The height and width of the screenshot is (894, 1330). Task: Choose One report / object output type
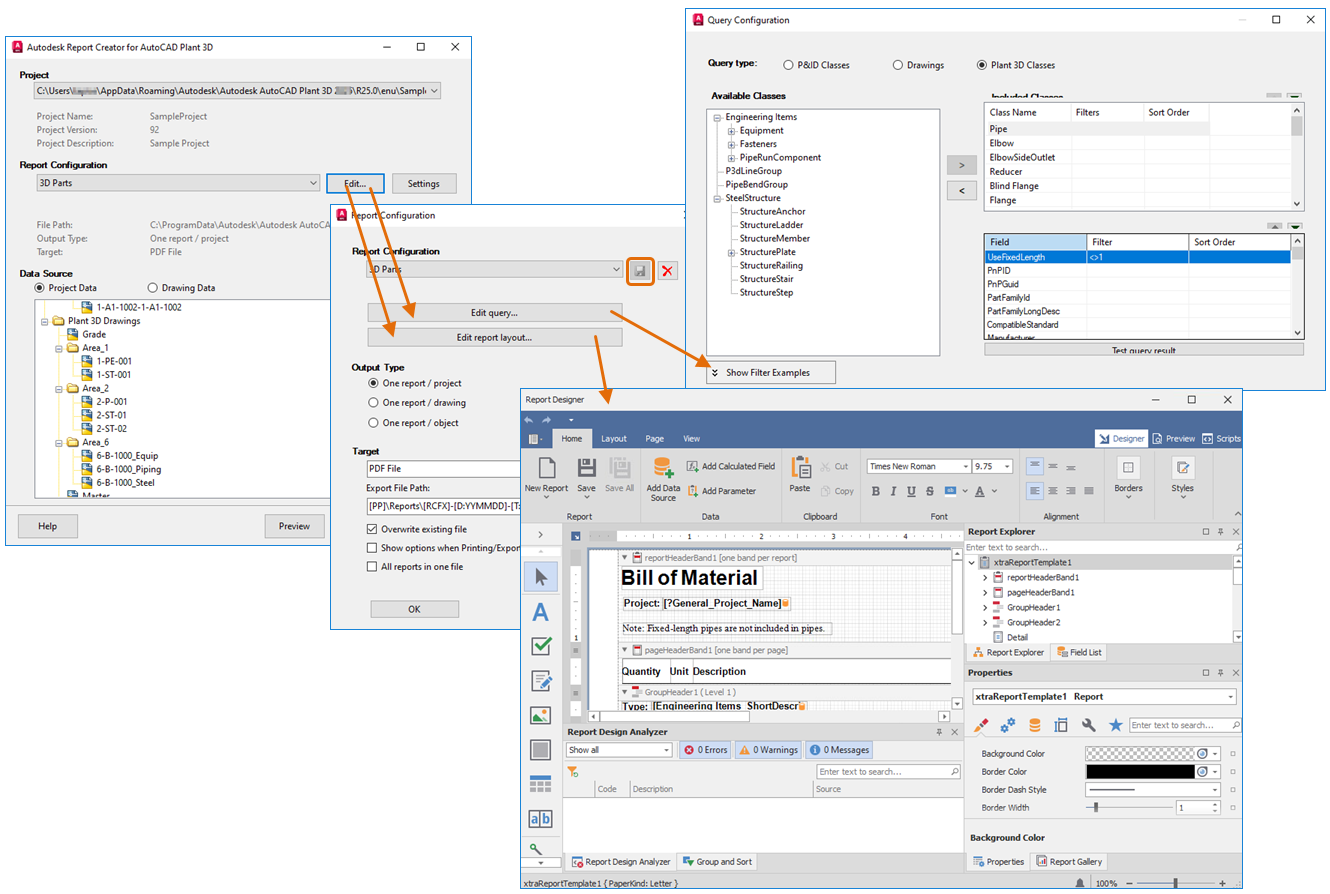[x=374, y=423]
